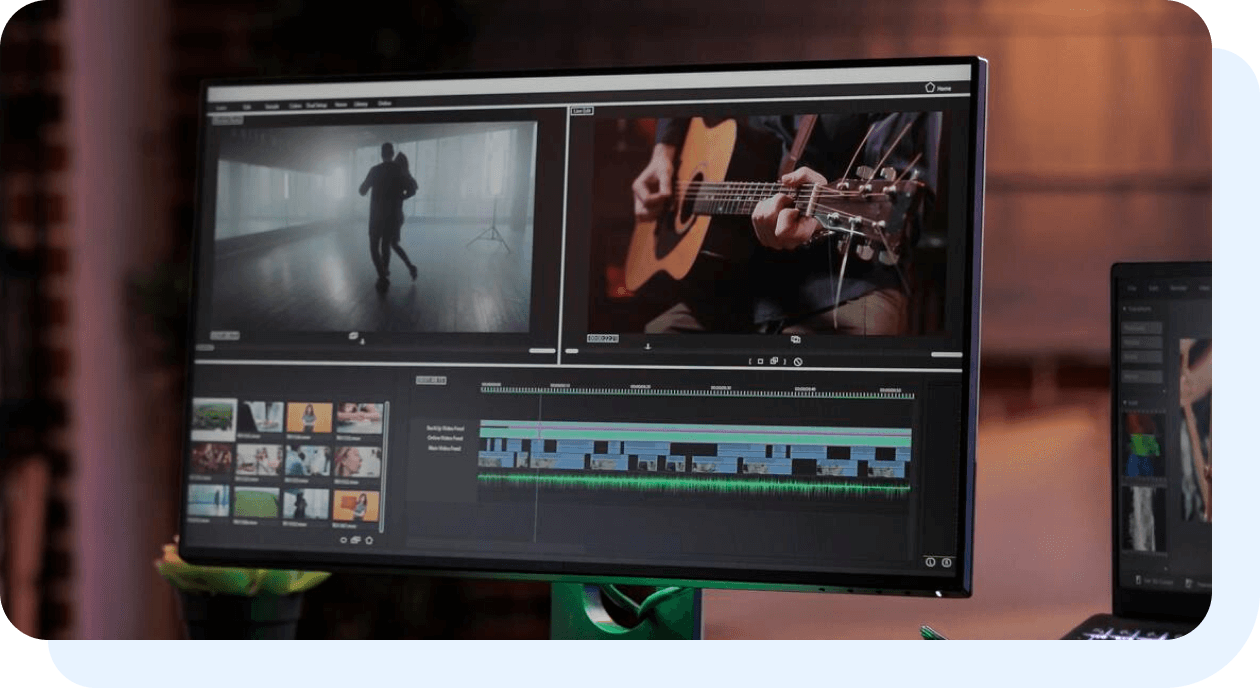
Task: Click the pentagon-shaped icon below the media bin
Action: pyautogui.click(x=369, y=540)
